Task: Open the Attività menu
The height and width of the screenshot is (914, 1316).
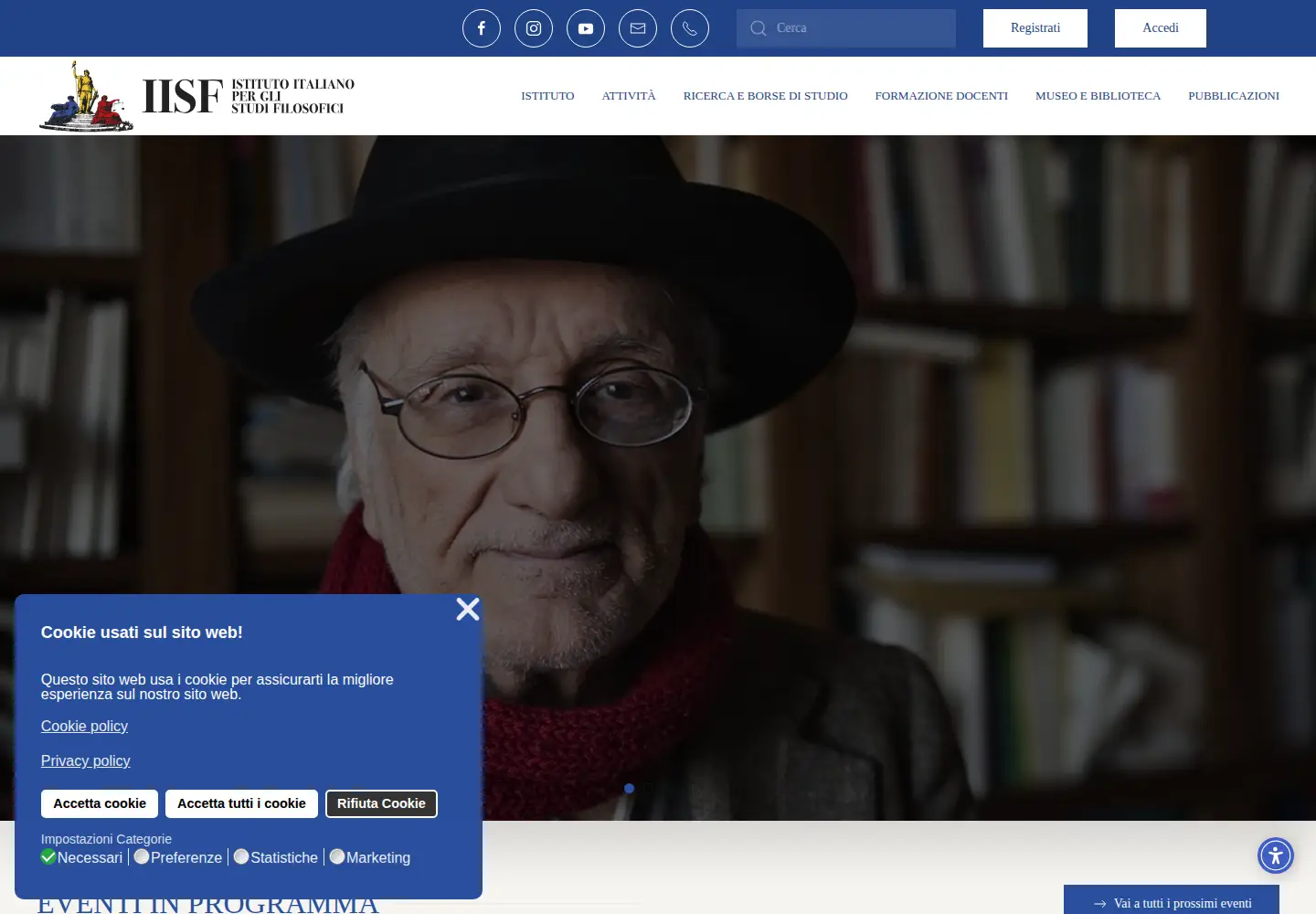Action: (x=629, y=96)
